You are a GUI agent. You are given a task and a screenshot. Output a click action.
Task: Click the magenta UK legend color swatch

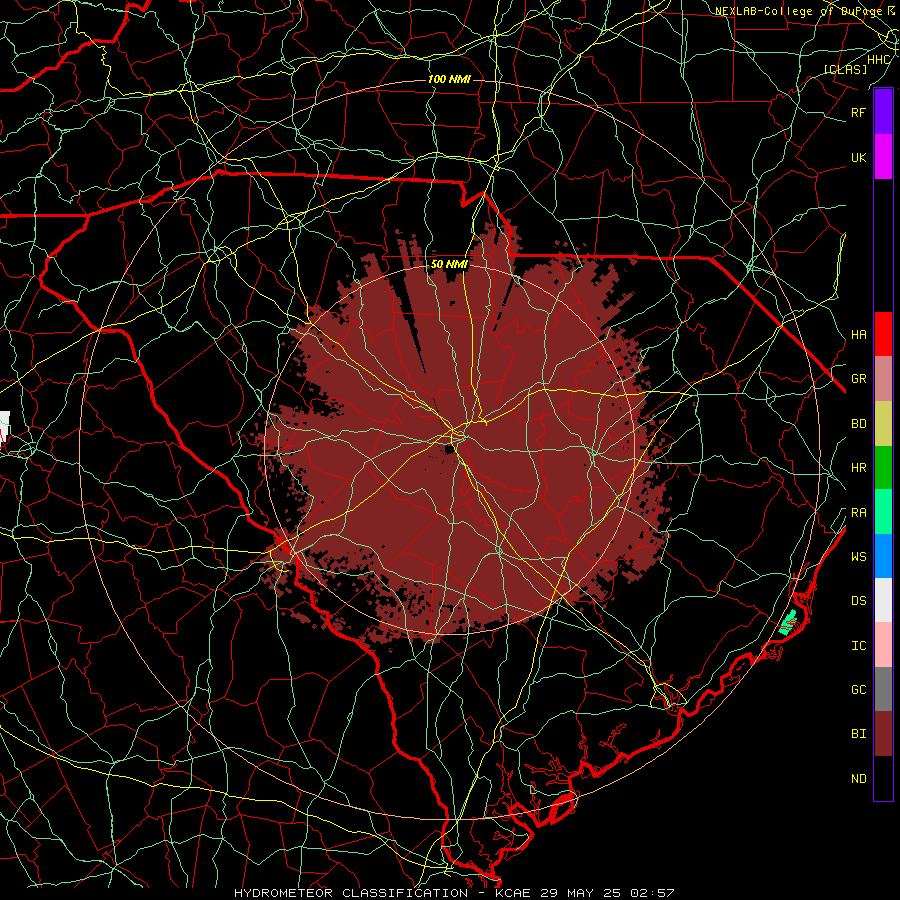point(883,157)
